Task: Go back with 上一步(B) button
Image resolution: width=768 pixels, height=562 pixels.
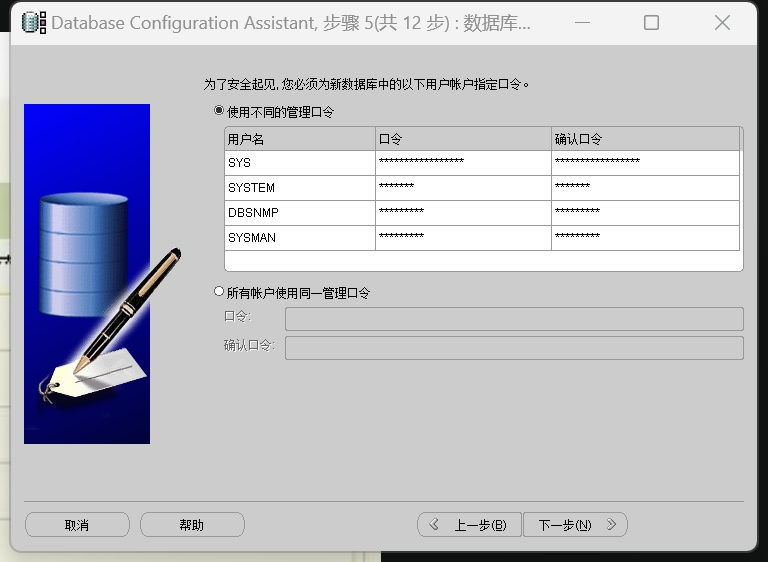Action: (x=469, y=525)
